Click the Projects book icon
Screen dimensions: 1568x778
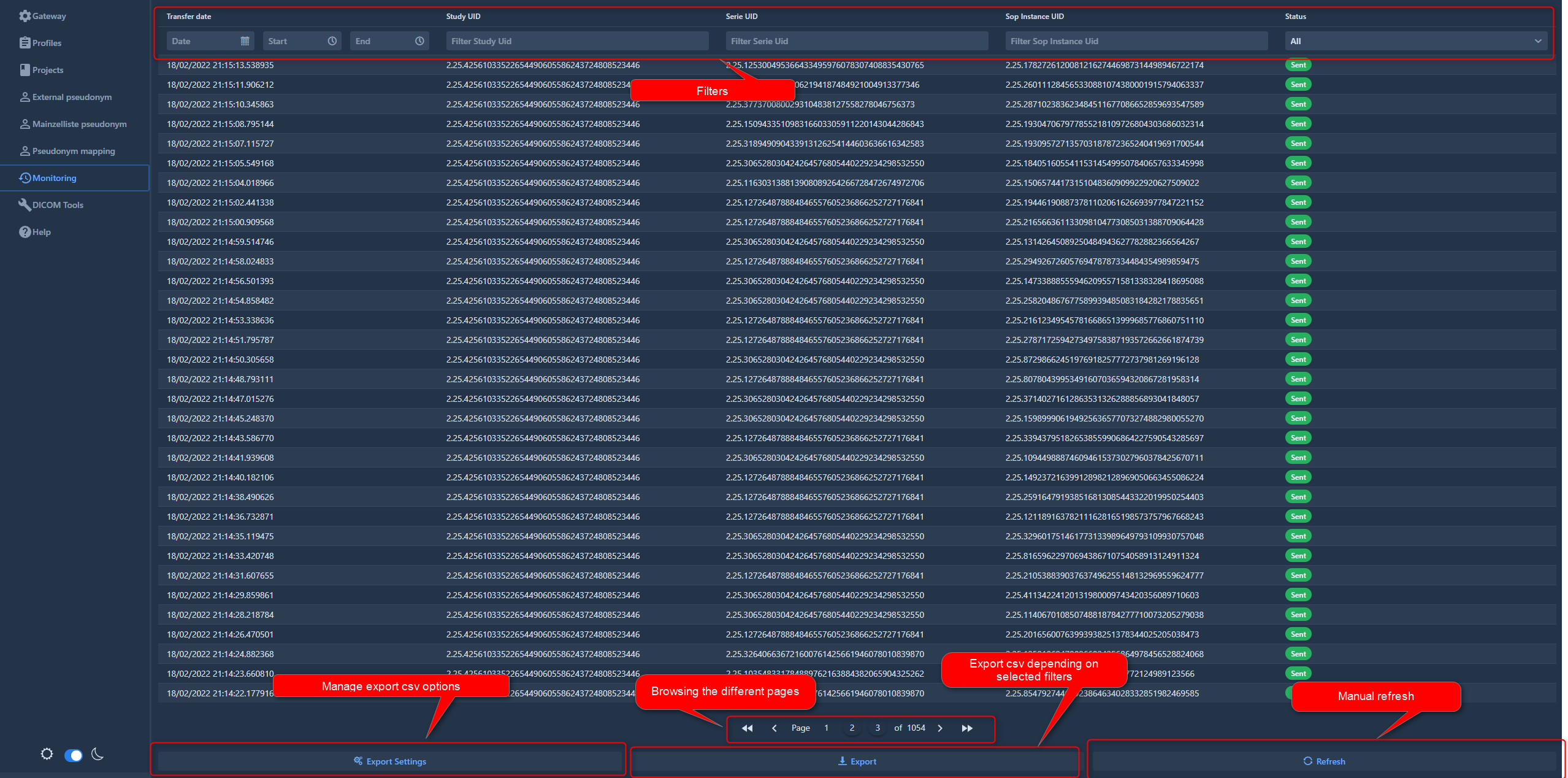click(x=25, y=70)
